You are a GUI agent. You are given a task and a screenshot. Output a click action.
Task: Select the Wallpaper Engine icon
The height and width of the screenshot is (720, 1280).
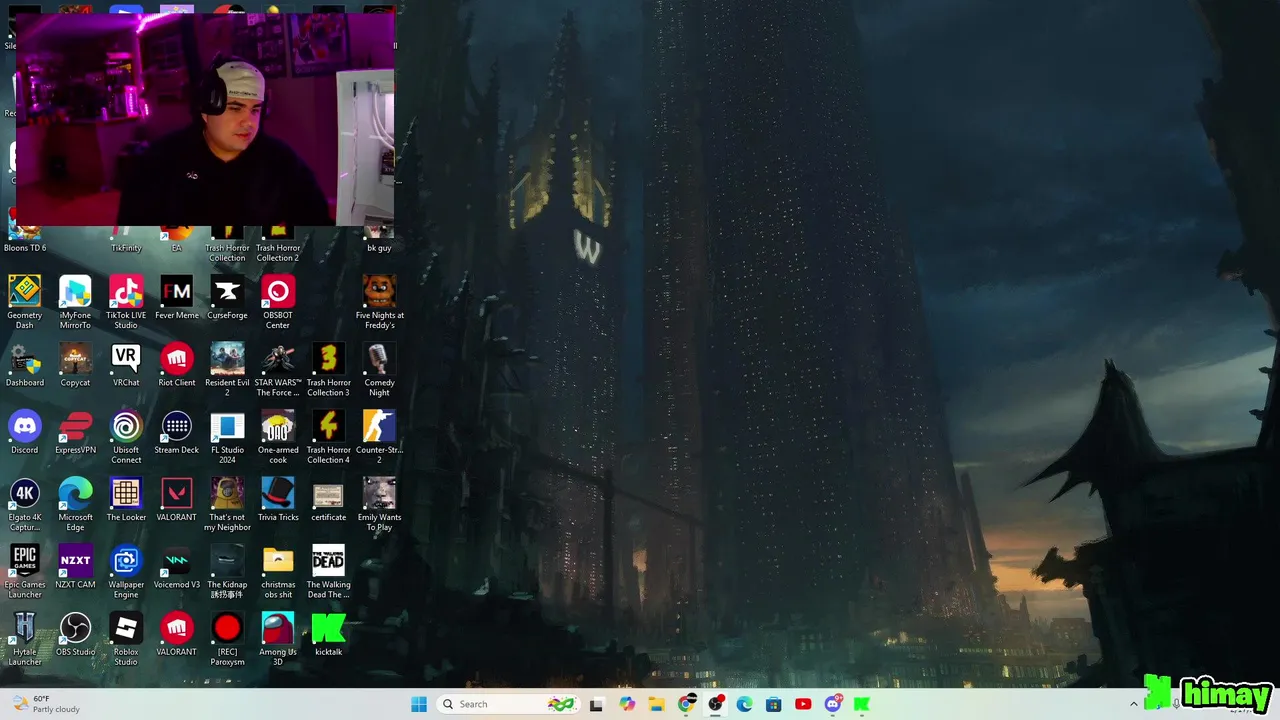pyautogui.click(x=126, y=570)
